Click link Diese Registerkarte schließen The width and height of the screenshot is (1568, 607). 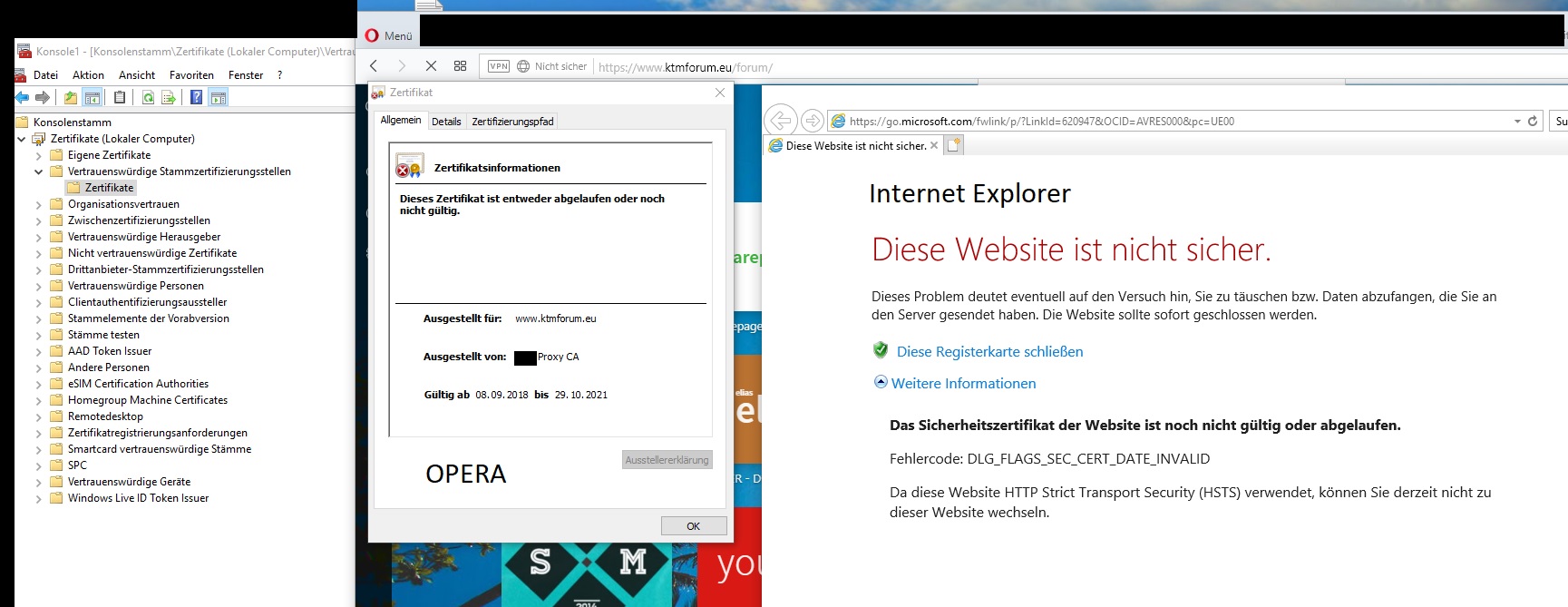pyautogui.click(x=989, y=351)
